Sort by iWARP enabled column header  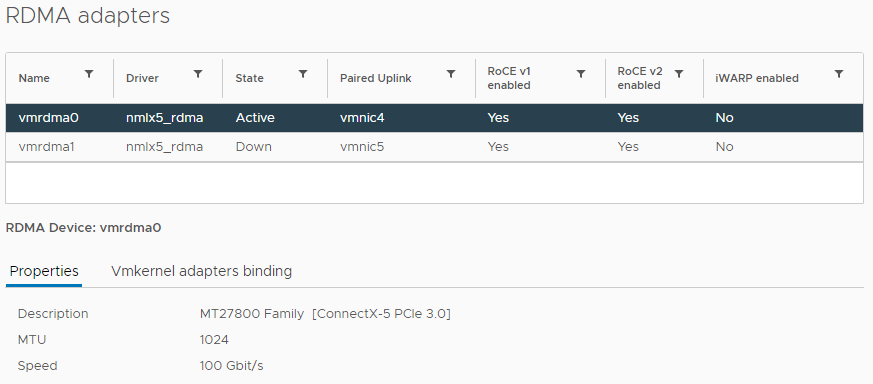point(757,78)
